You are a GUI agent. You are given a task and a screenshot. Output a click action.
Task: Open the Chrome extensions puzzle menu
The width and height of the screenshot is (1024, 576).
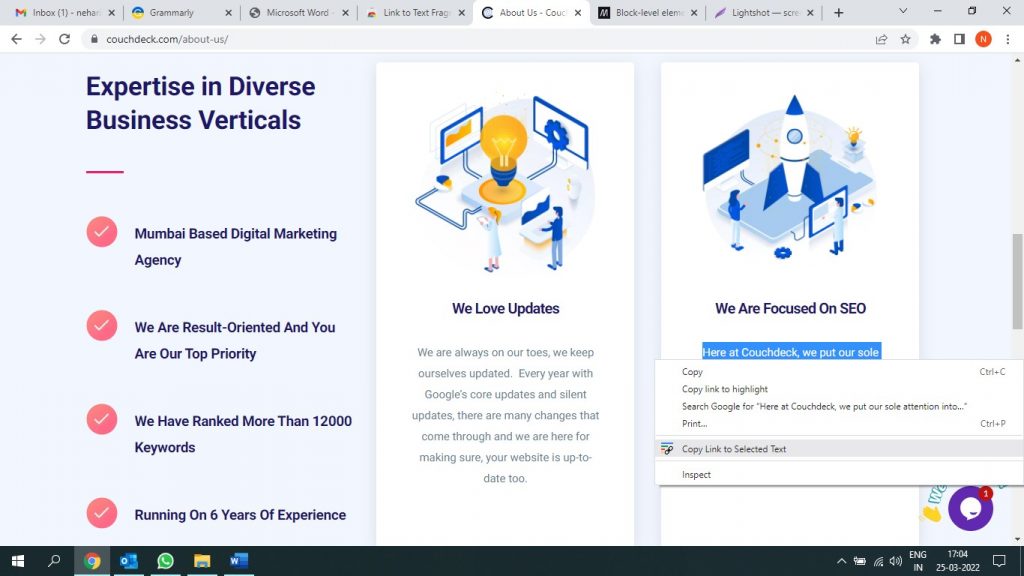tap(935, 39)
